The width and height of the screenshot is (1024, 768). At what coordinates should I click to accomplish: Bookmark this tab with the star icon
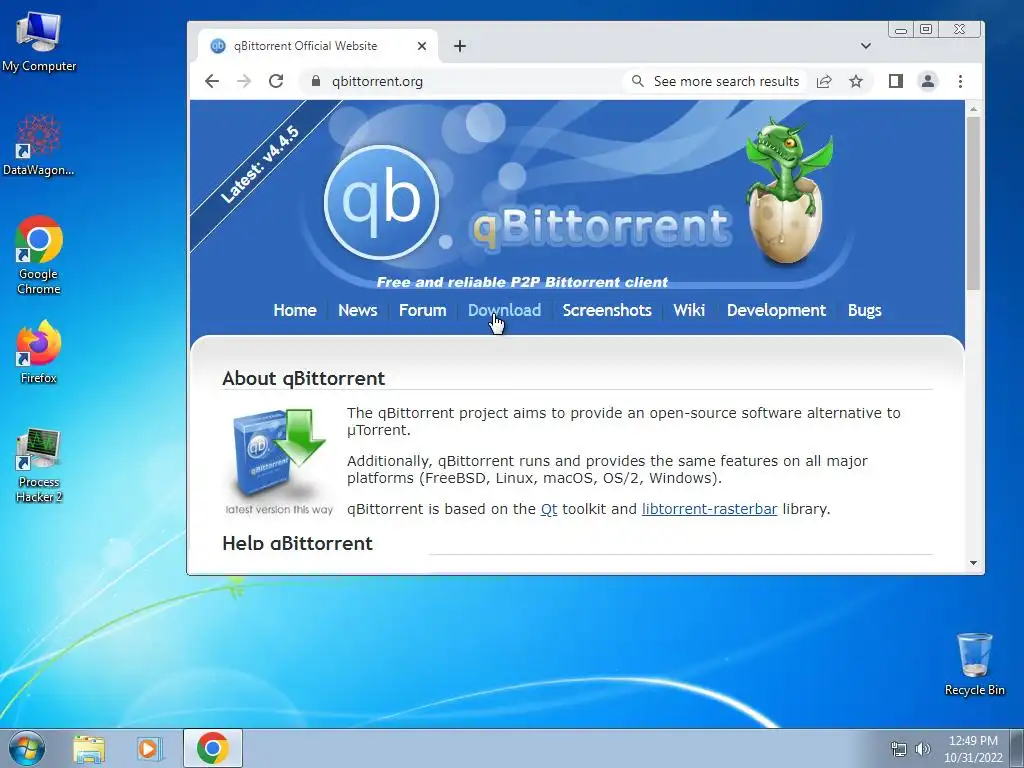(856, 81)
